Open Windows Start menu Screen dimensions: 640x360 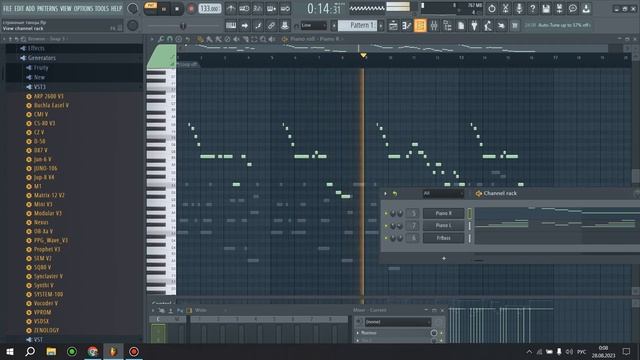[10, 351]
